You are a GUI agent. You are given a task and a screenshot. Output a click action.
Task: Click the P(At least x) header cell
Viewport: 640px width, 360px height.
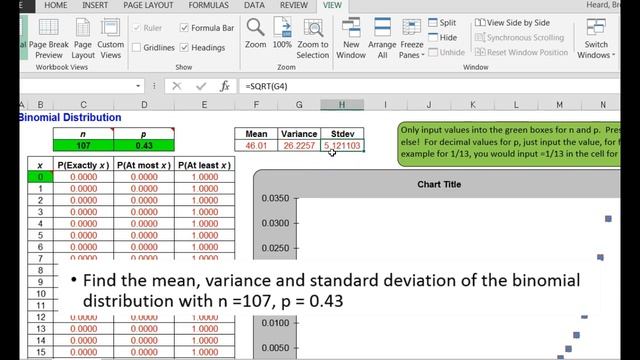click(x=204, y=165)
